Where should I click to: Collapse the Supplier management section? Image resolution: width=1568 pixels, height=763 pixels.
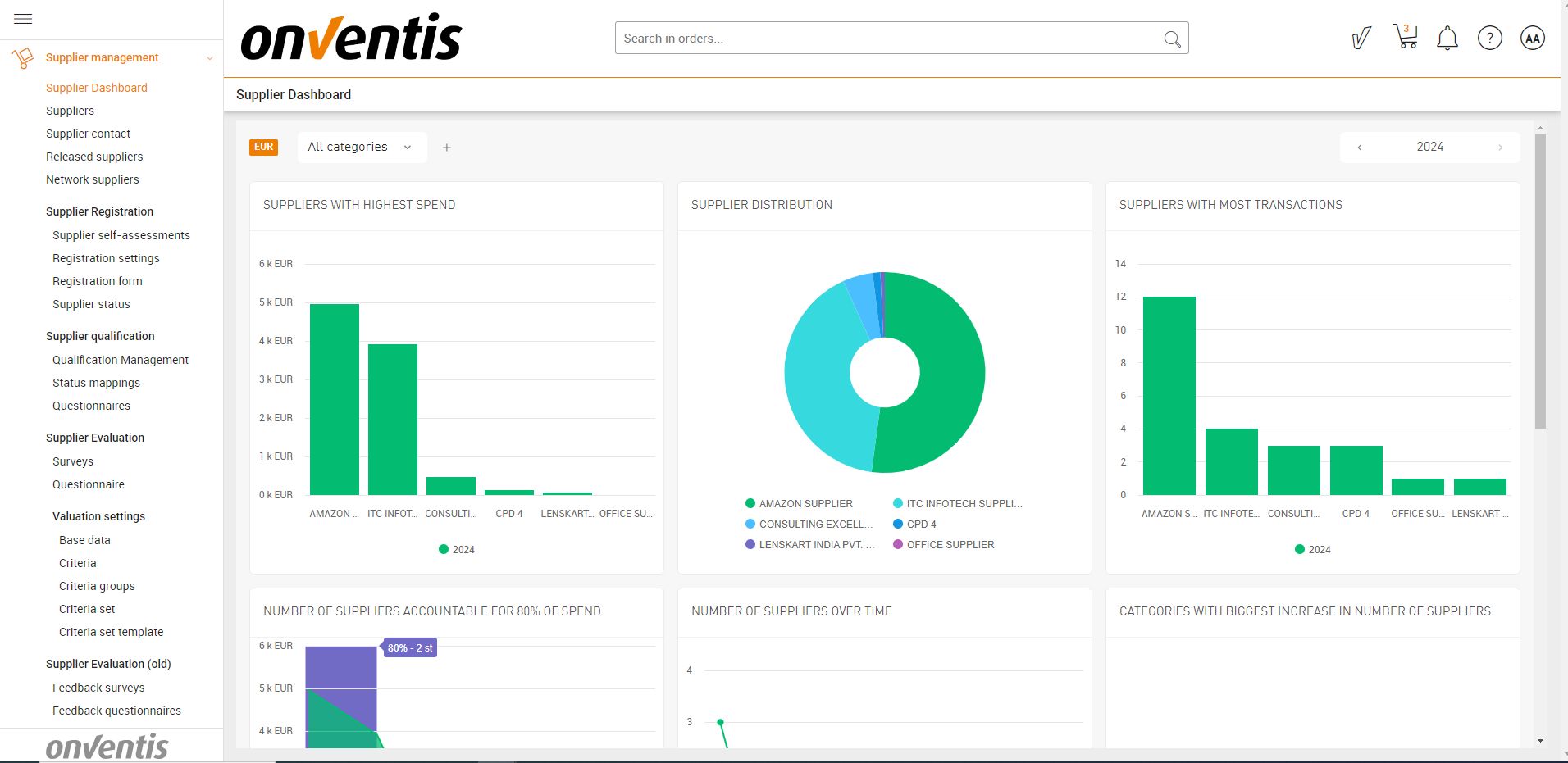tap(209, 58)
